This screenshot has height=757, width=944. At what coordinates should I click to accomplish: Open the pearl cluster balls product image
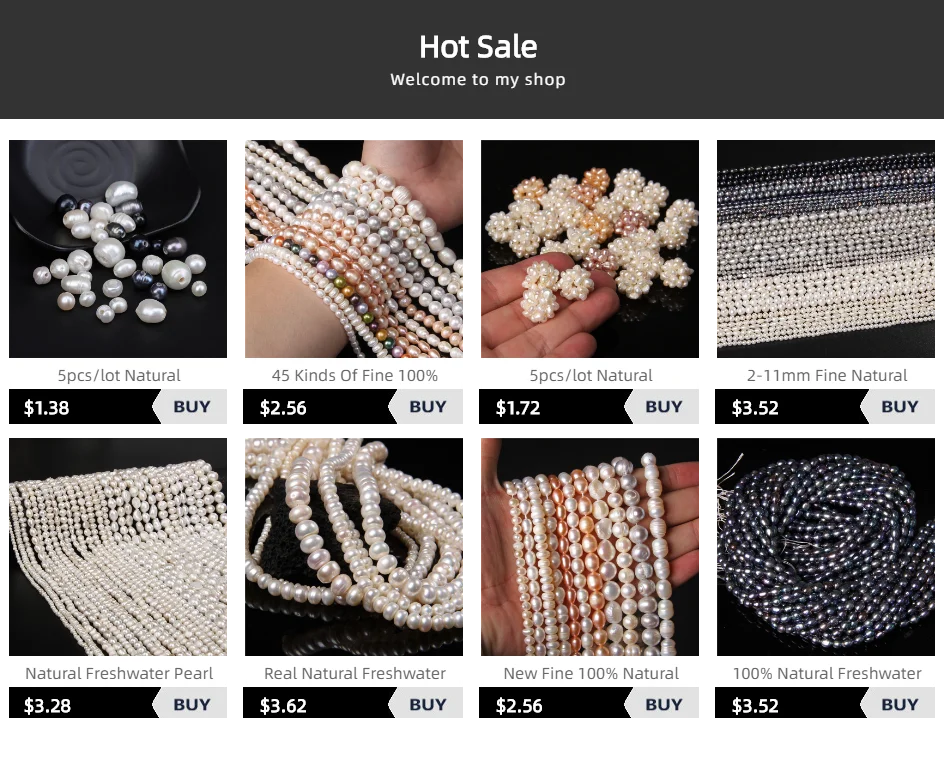[590, 249]
